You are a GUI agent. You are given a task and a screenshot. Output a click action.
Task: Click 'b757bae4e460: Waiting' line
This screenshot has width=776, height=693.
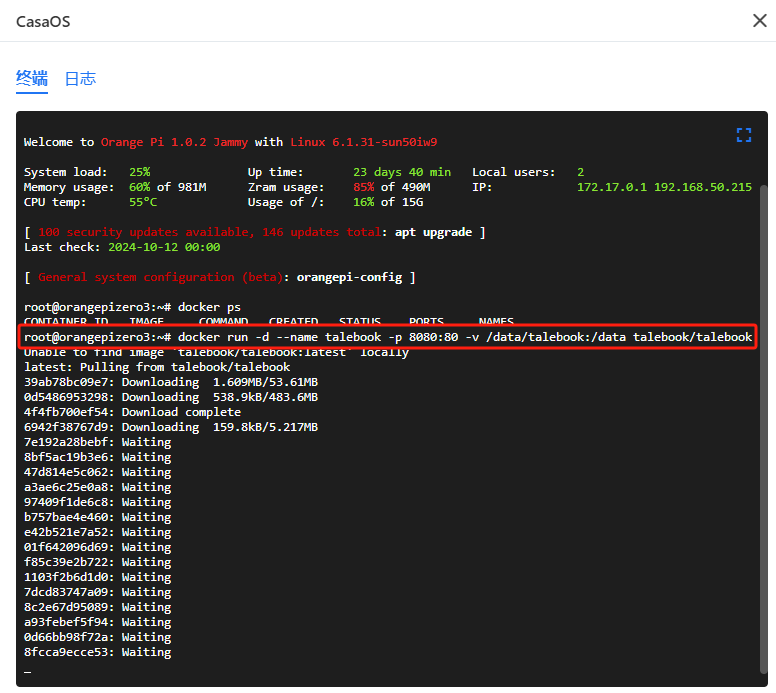(x=97, y=517)
